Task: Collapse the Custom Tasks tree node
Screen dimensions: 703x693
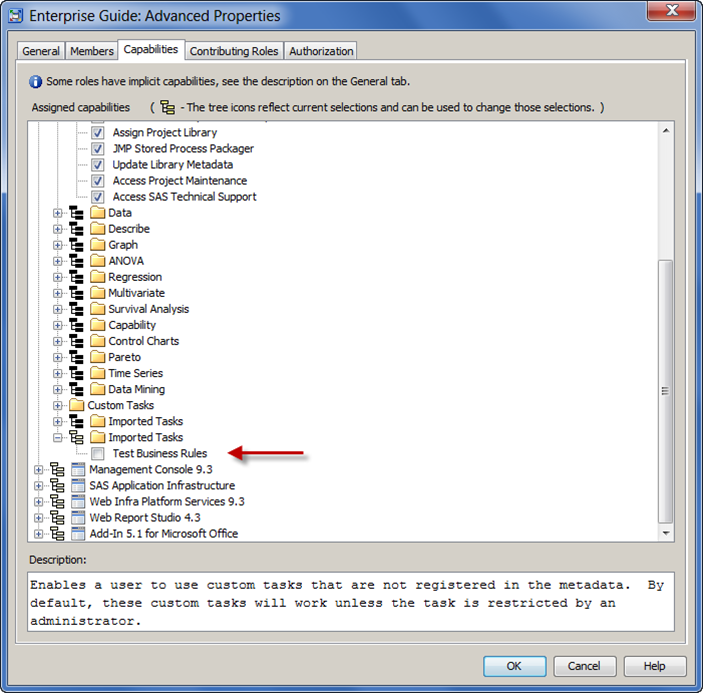Action: tap(58, 405)
